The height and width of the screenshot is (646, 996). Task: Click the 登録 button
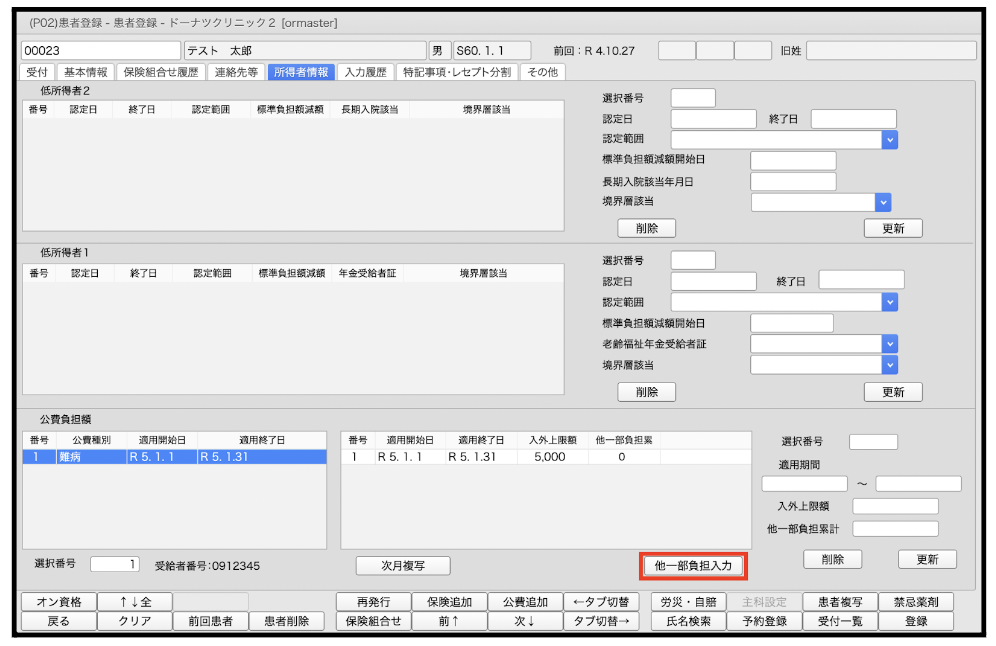pyautogui.click(x=916, y=621)
